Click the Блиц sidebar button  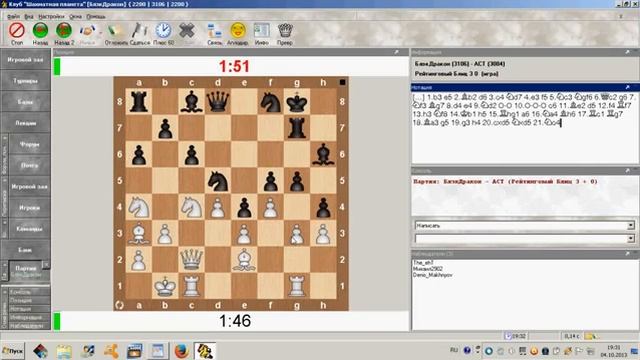pos(25,249)
